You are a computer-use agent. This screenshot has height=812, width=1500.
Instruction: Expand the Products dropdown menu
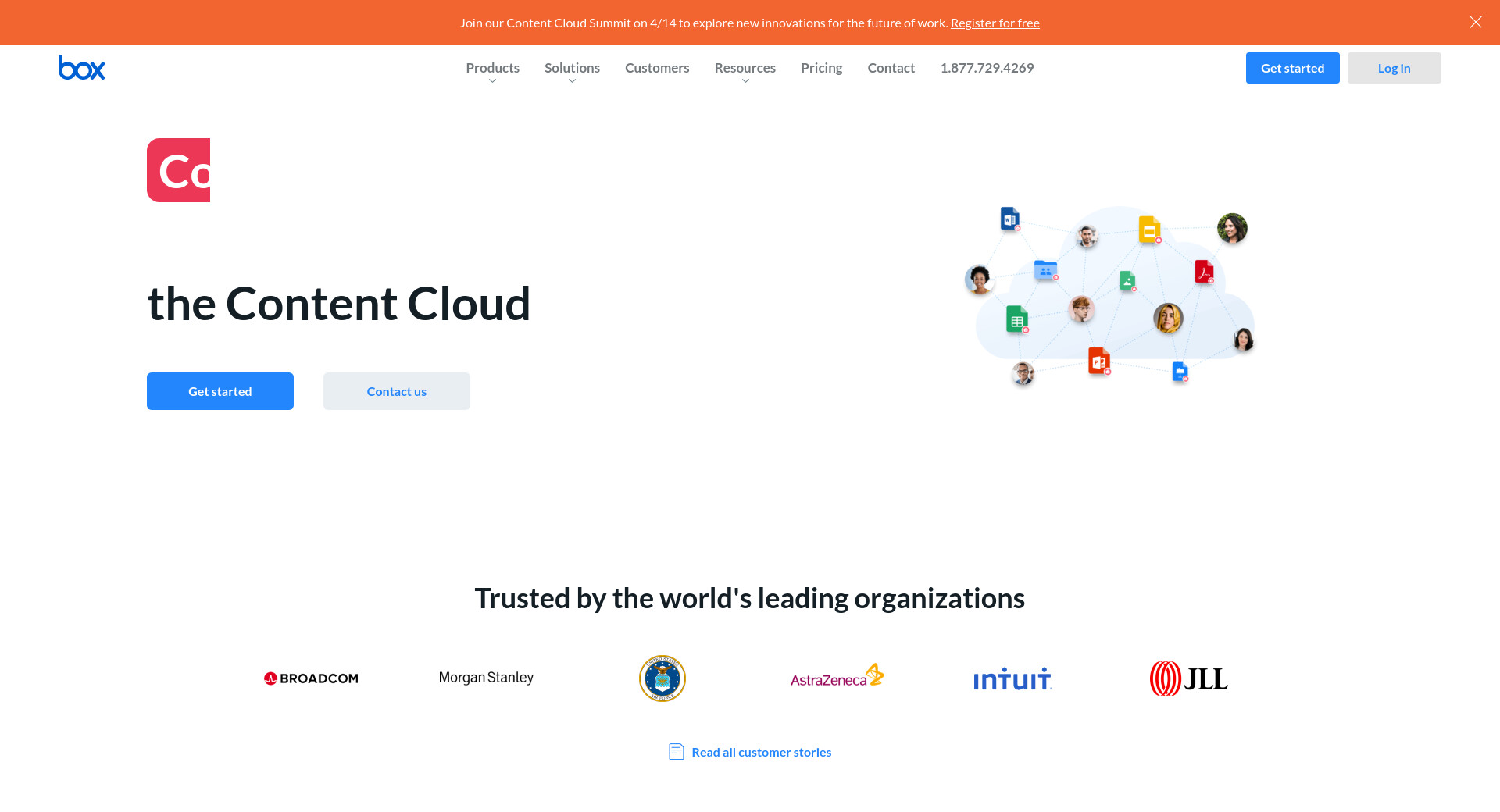pyautogui.click(x=492, y=69)
